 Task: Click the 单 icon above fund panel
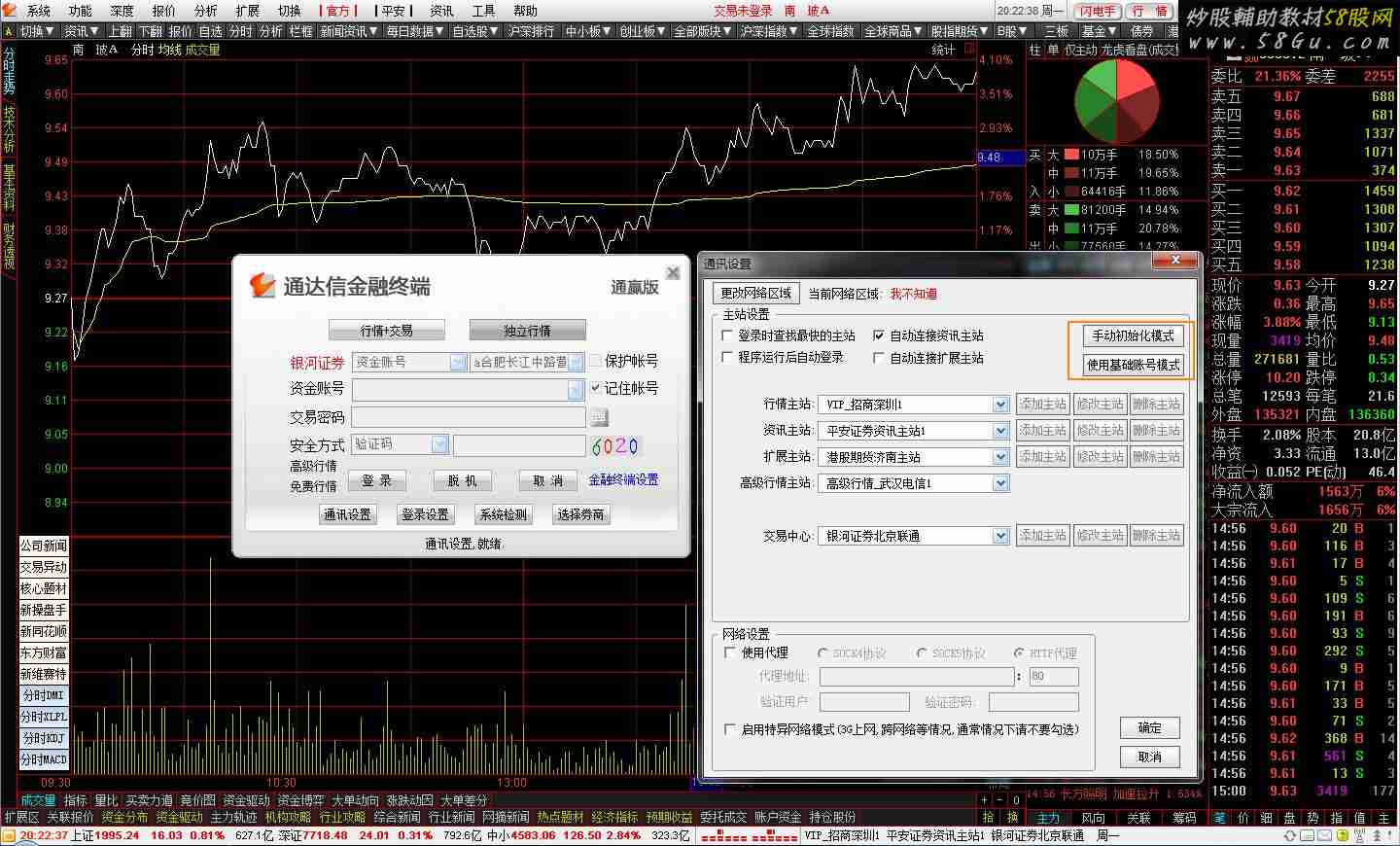[x=1053, y=50]
